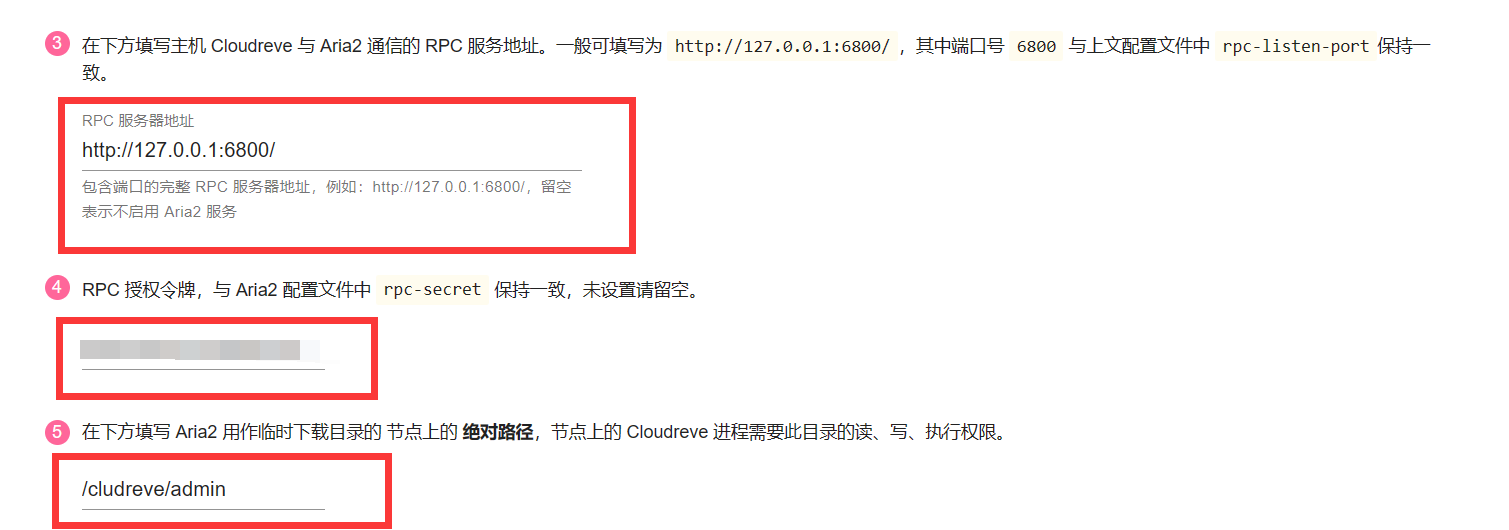Click the pink step 5 number badge
This screenshot has width=1509, height=530.
click(x=57, y=432)
